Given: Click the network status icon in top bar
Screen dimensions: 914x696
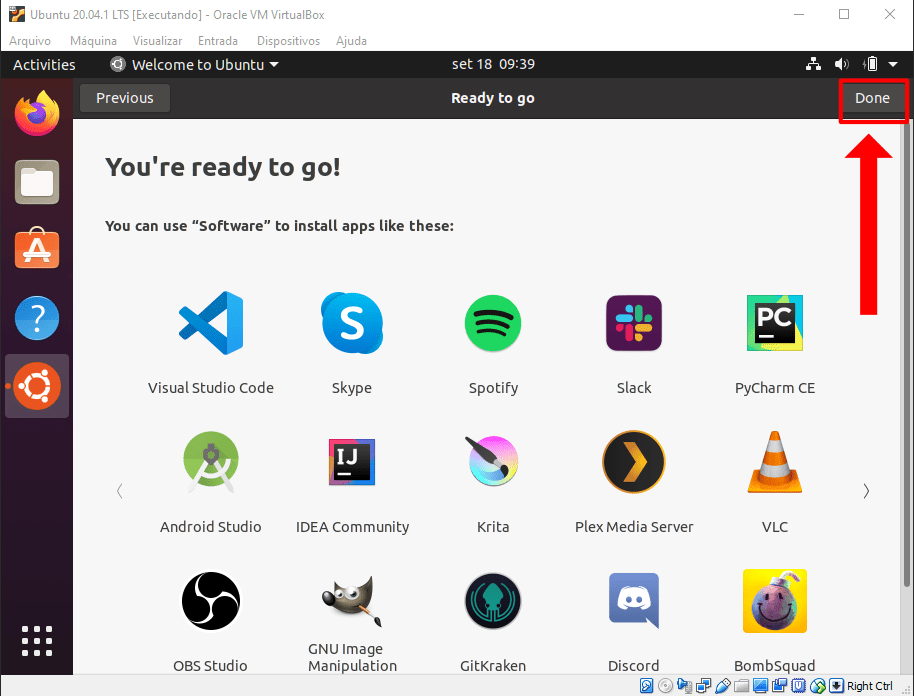Looking at the screenshot, I should 813,64.
